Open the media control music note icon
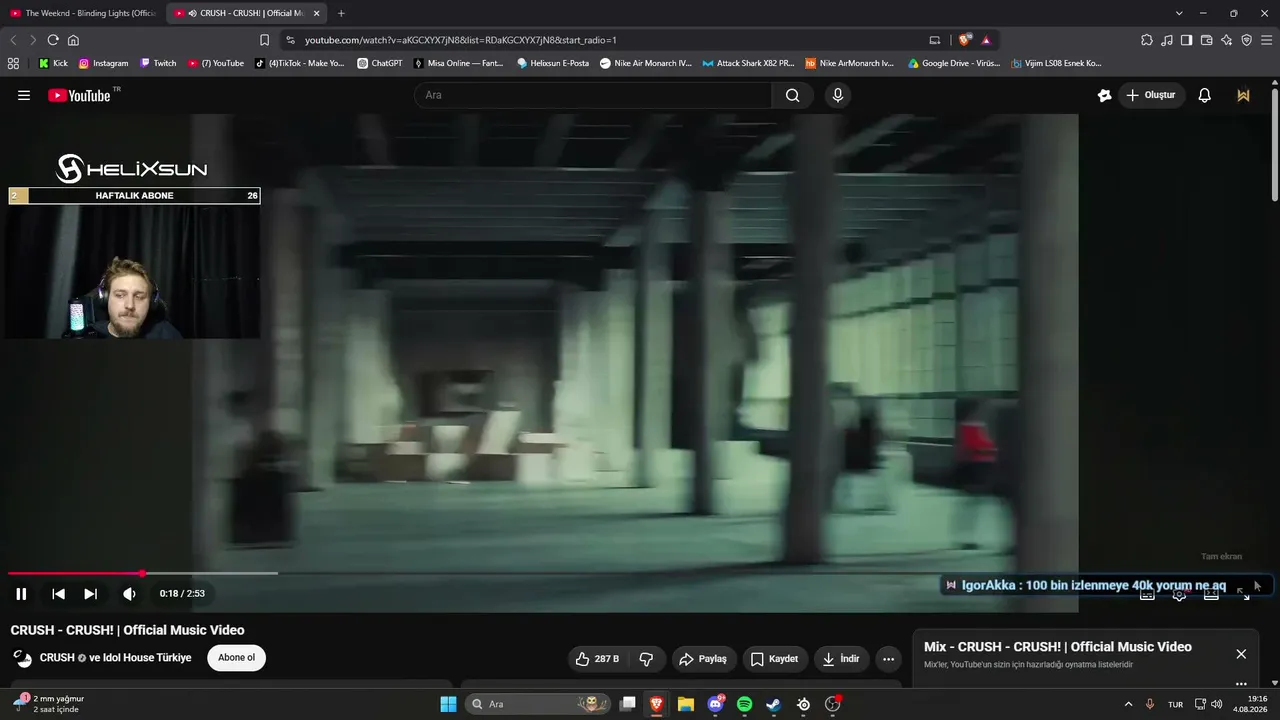Image resolution: width=1280 pixels, height=720 pixels. pyautogui.click(x=1167, y=40)
